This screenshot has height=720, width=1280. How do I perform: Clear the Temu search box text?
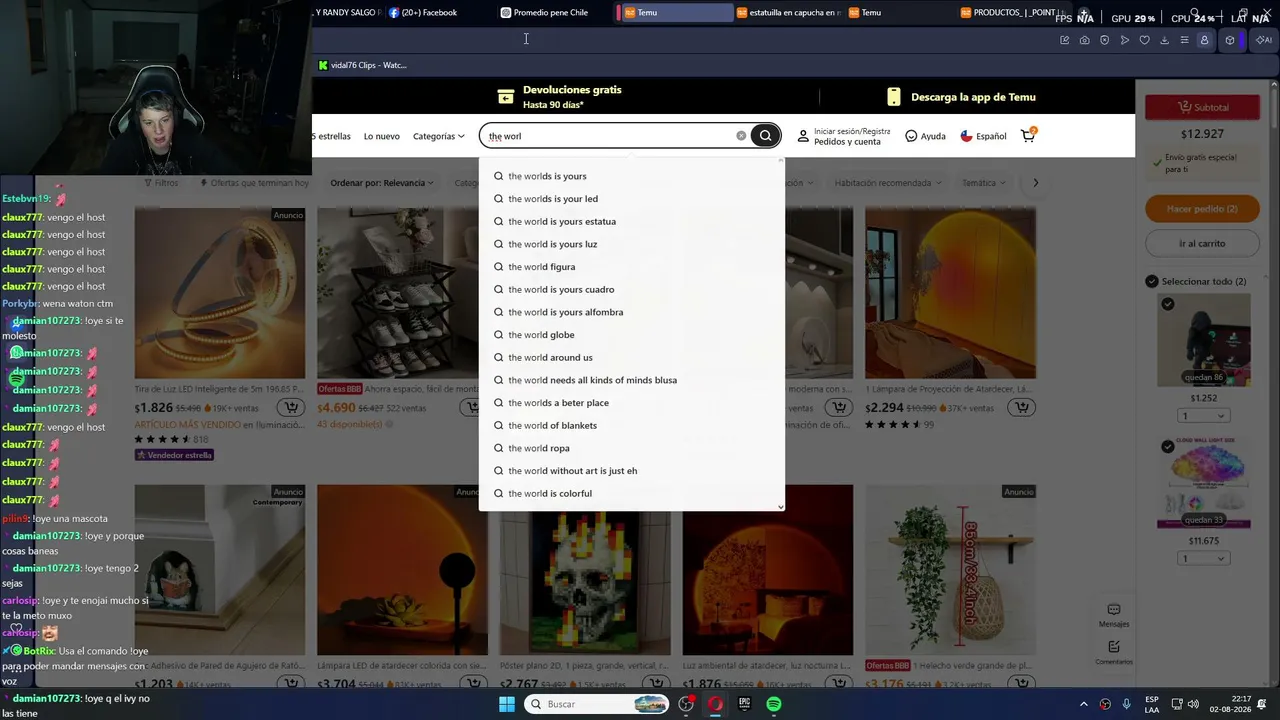[741, 136]
